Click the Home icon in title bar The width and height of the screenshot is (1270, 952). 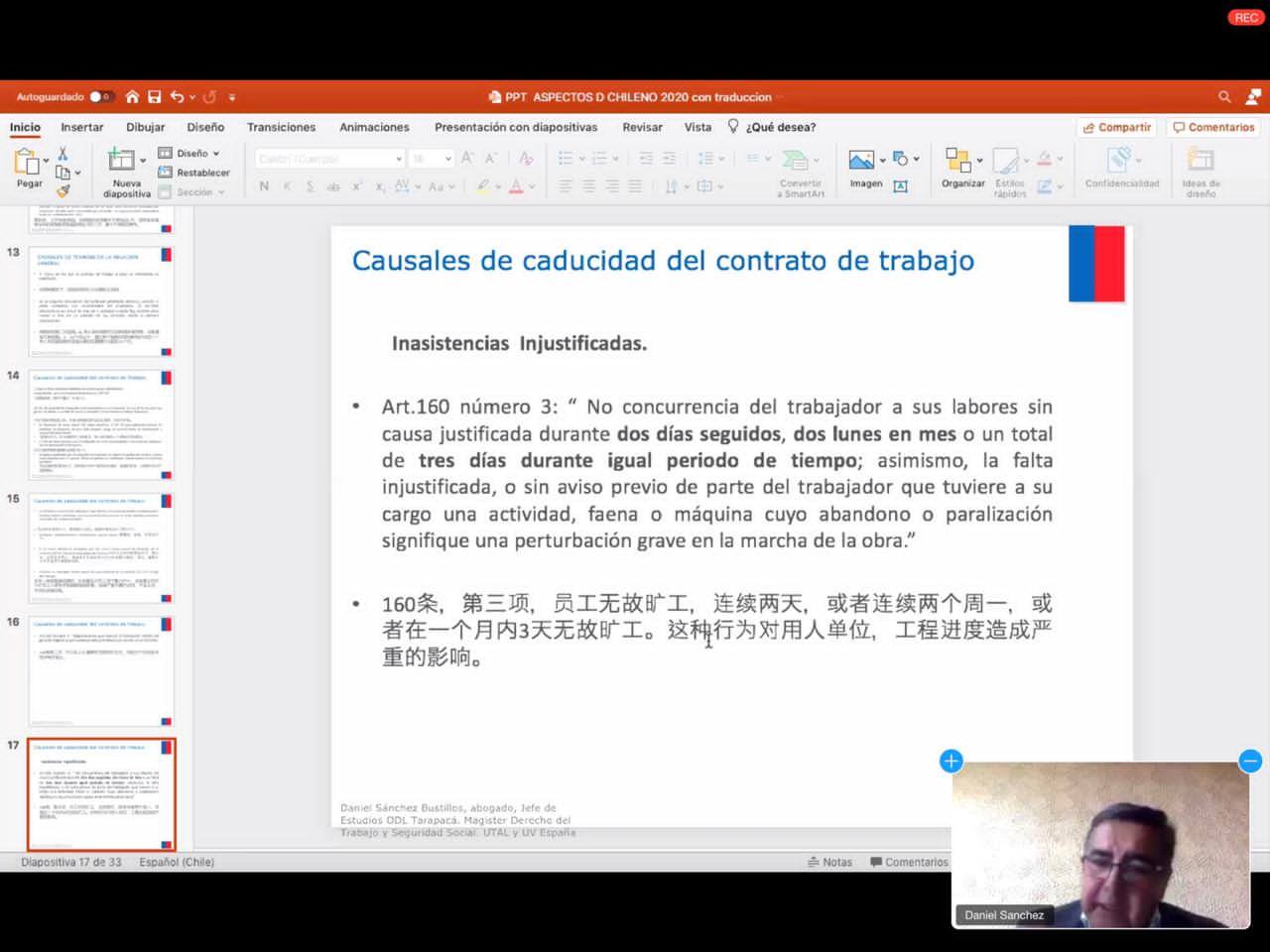(132, 97)
